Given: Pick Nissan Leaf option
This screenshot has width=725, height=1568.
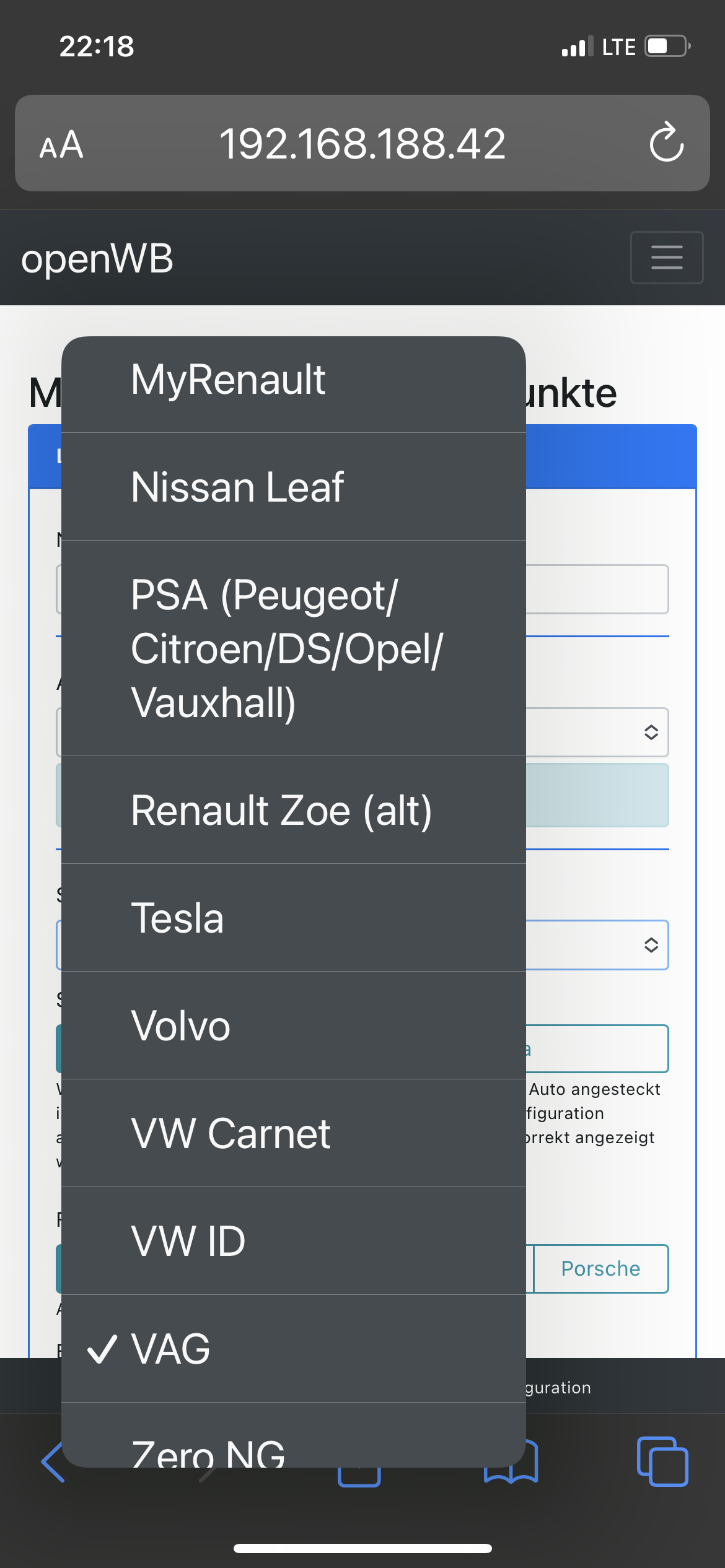Looking at the screenshot, I should pos(294,487).
